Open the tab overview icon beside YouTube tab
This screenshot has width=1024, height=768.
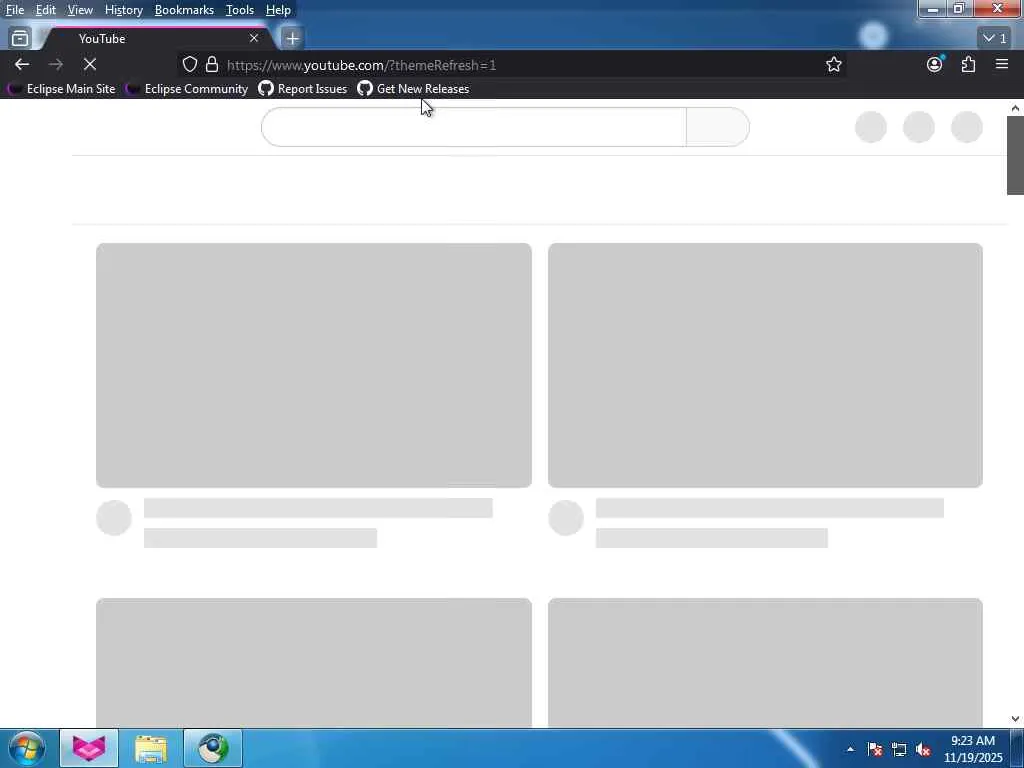coord(20,38)
